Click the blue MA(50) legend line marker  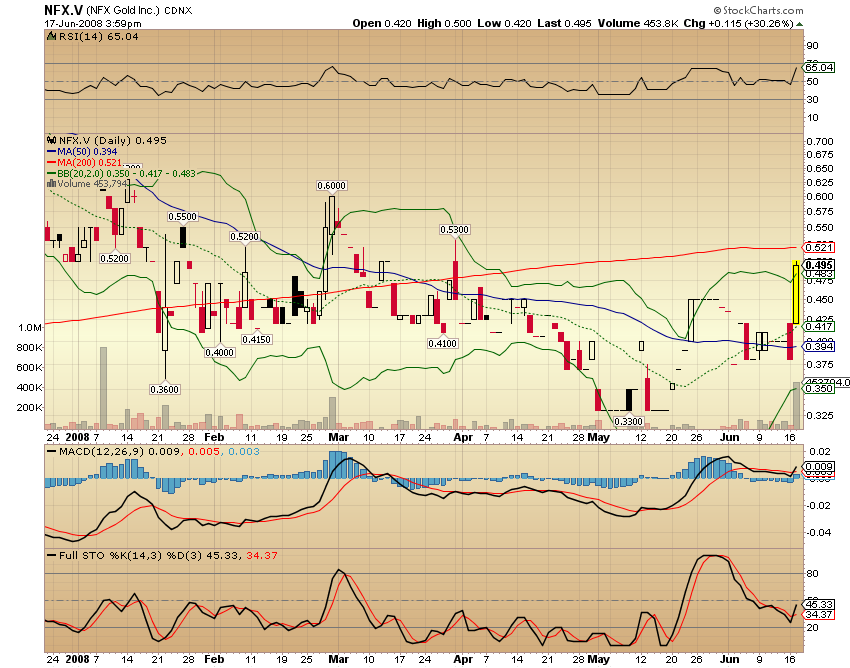[x=51, y=151]
